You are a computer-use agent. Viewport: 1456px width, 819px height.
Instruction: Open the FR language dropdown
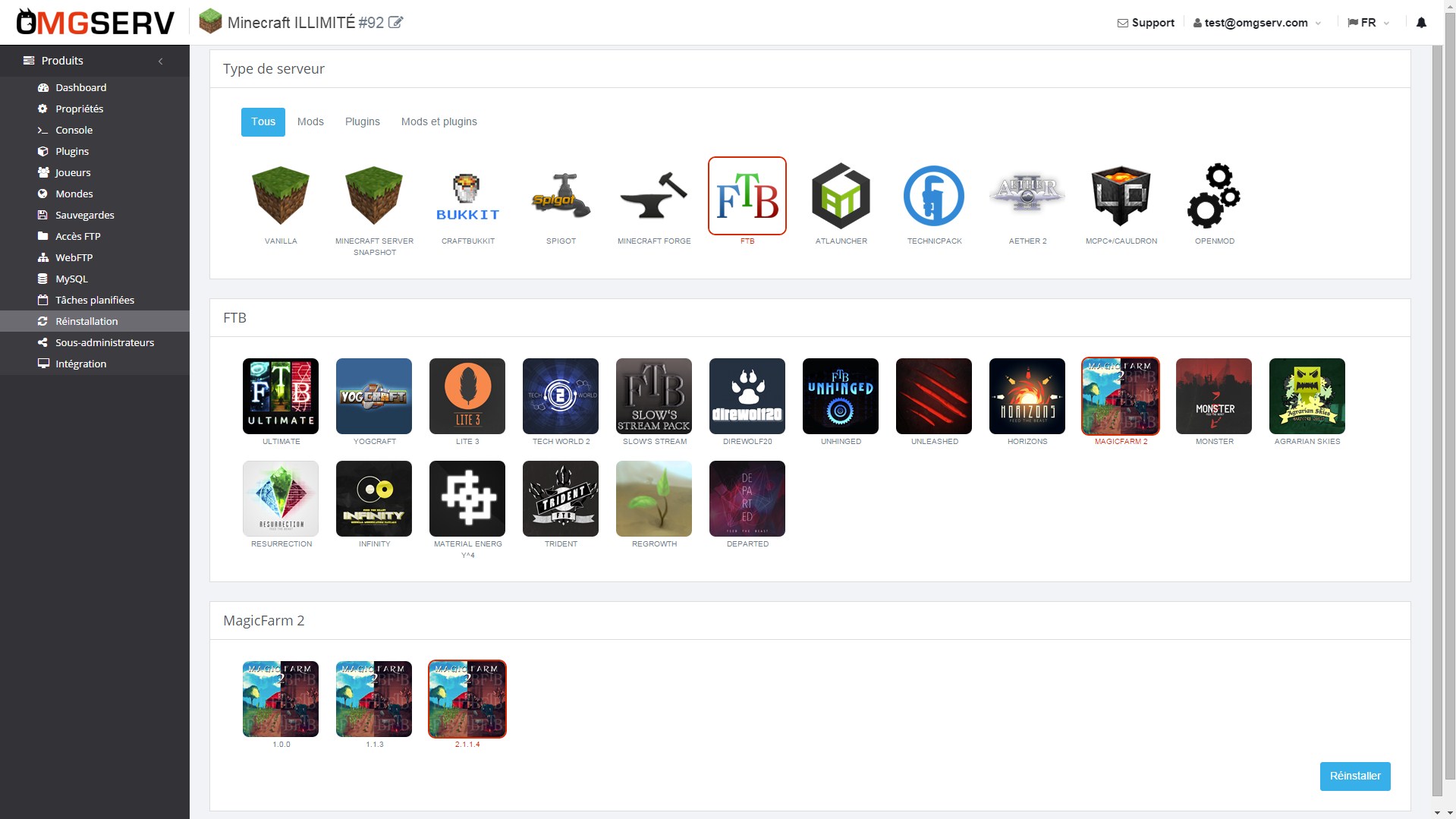1368,23
